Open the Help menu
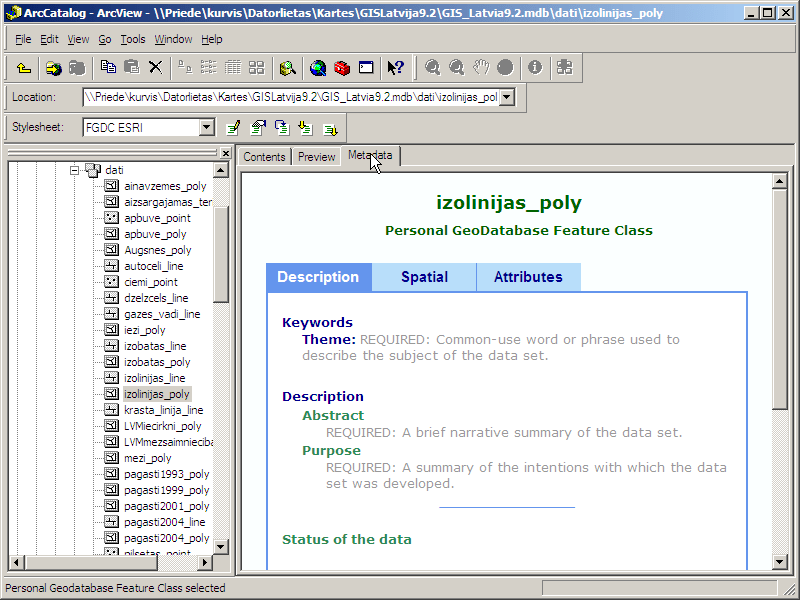The height and width of the screenshot is (600, 800). [212, 39]
